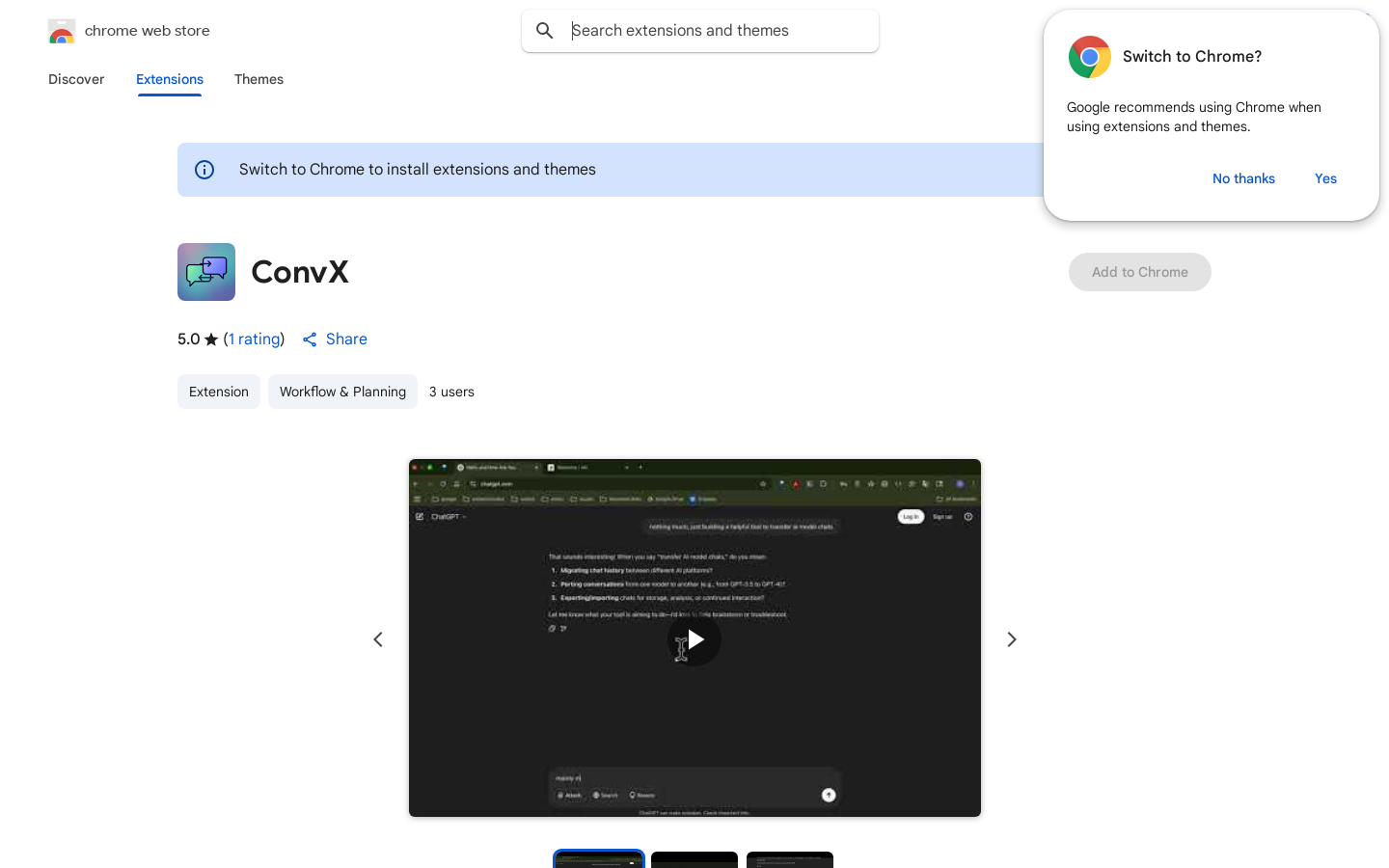Viewport: 1389px width, 868px height.
Task: Click the 'Switch to Chrome to install' banner text
Action: point(418,170)
